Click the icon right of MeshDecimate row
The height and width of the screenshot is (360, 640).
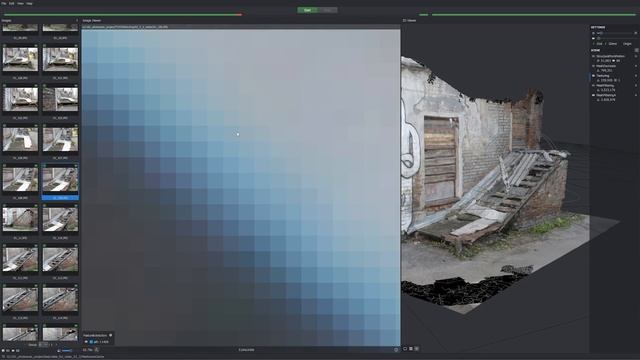pos(636,66)
